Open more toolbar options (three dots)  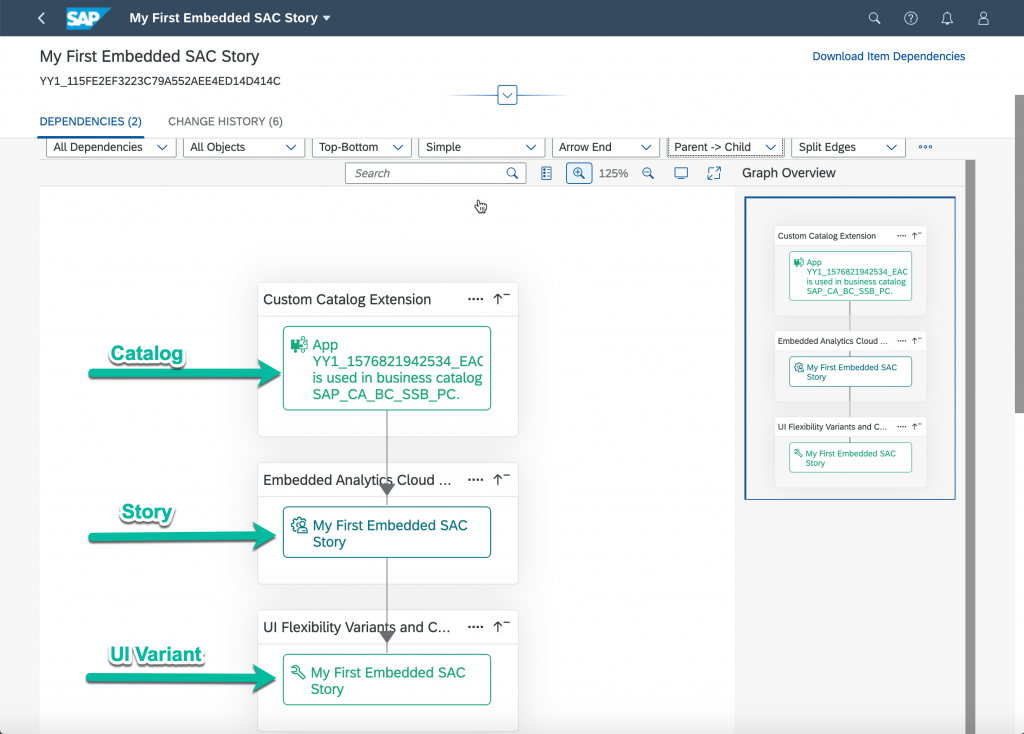click(x=925, y=147)
